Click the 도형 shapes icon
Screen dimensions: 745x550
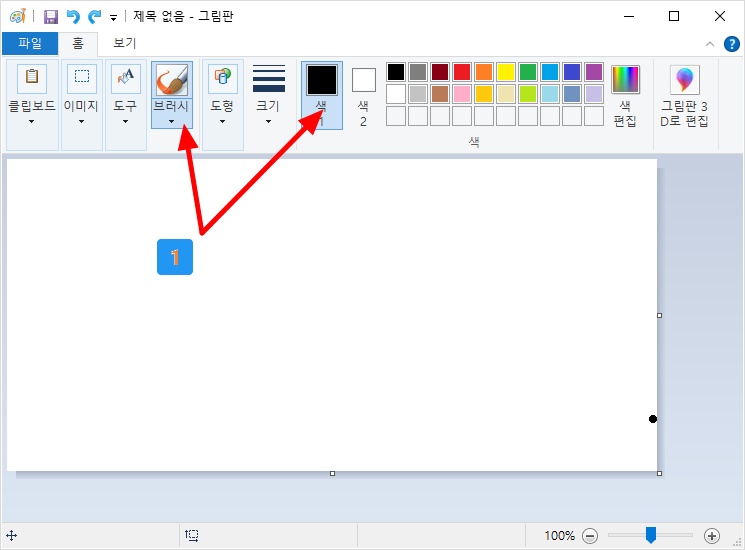point(223,78)
